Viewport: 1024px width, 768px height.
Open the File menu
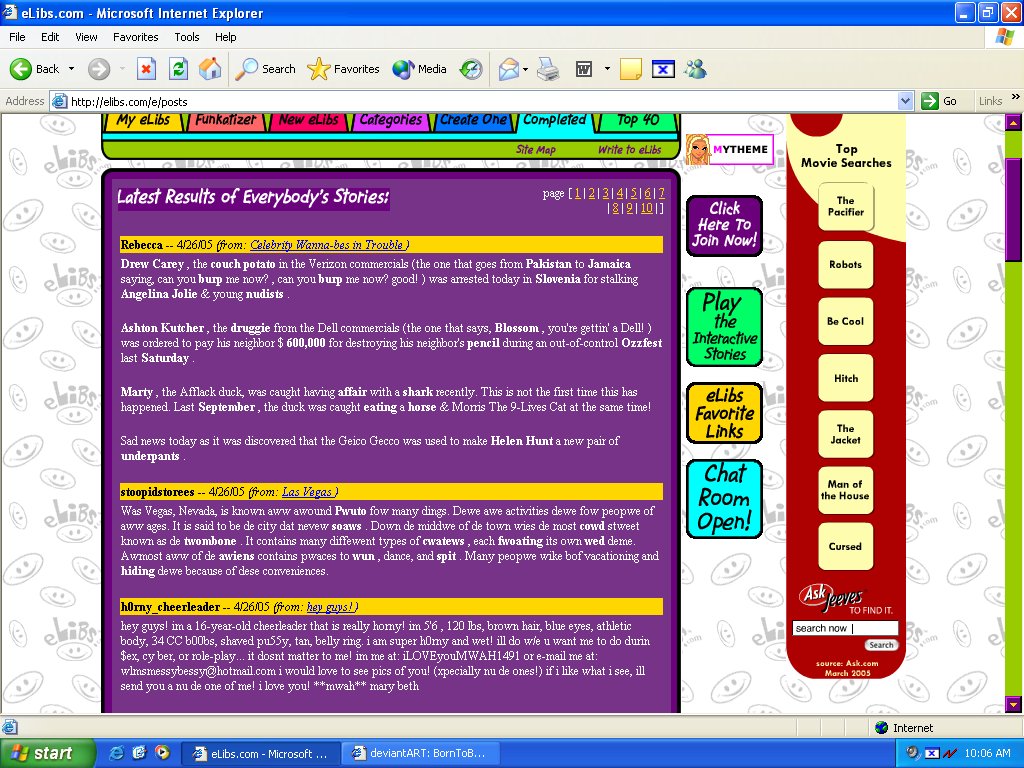pos(17,37)
